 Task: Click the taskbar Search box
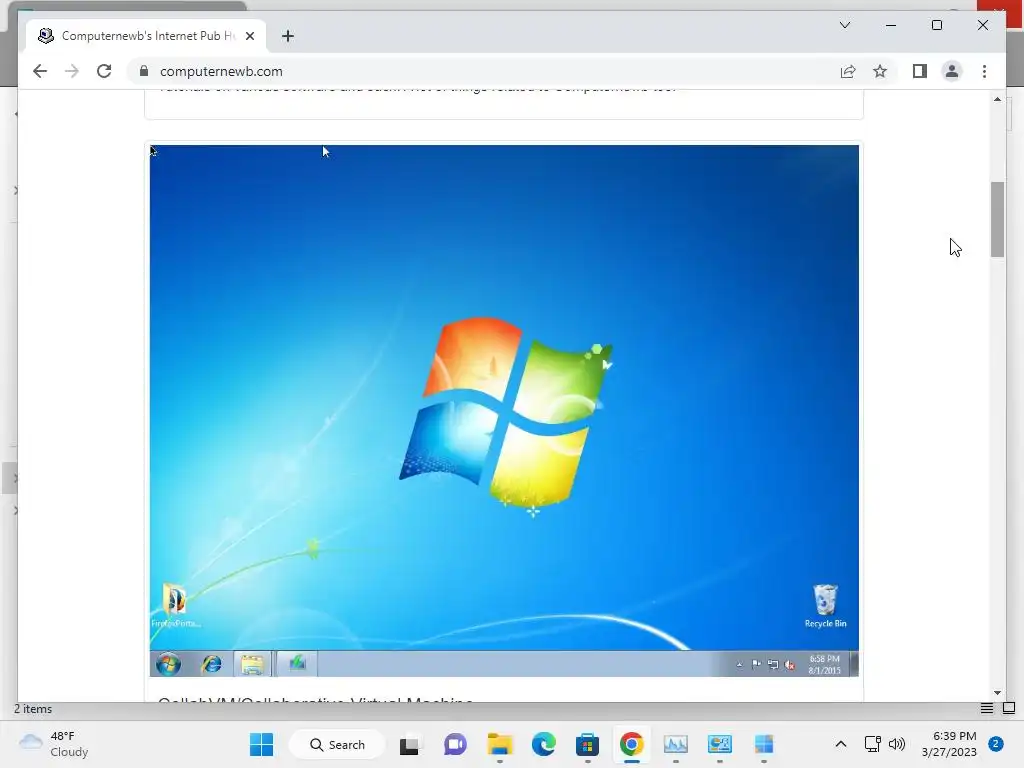pos(337,744)
